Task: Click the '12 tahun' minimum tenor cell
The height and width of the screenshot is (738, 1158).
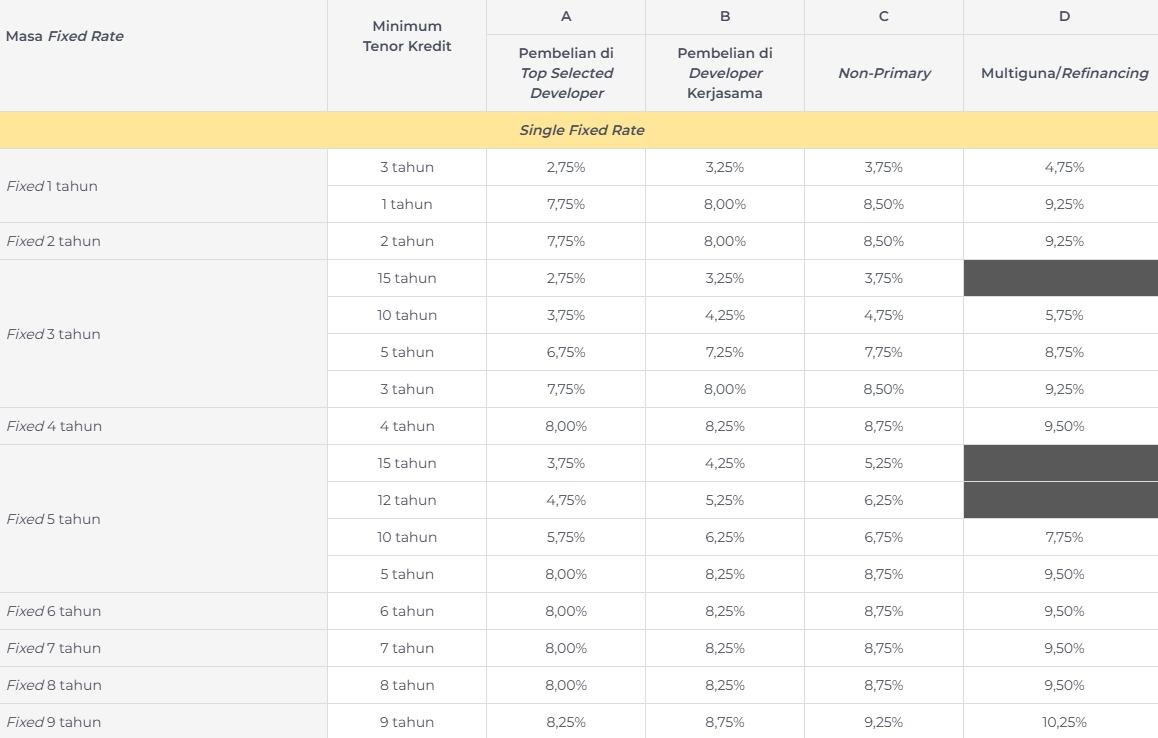Action: pyautogui.click(x=407, y=500)
